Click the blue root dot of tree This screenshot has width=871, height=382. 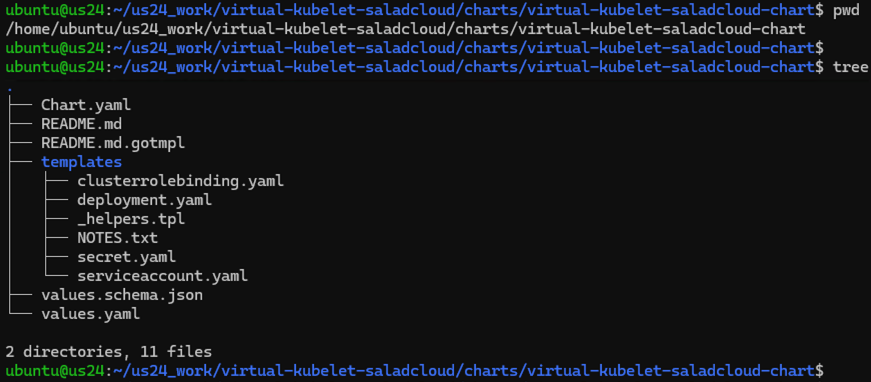[x=10, y=89]
